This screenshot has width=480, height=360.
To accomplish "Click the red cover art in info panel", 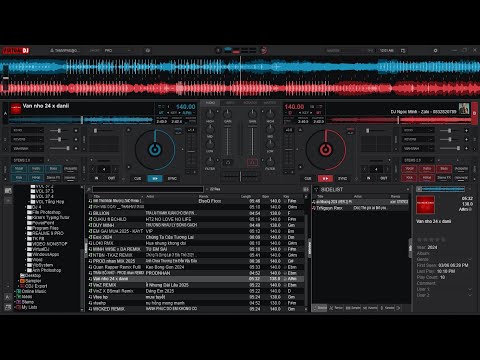I will [425, 205].
